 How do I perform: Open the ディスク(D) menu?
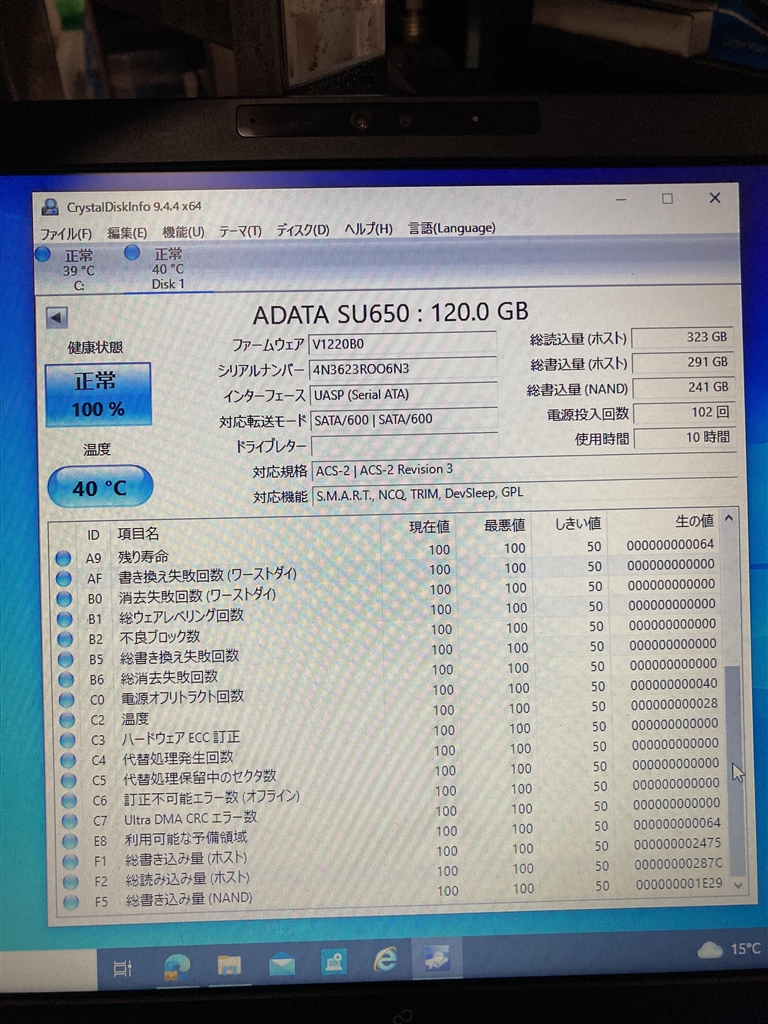tap(302, 230)
